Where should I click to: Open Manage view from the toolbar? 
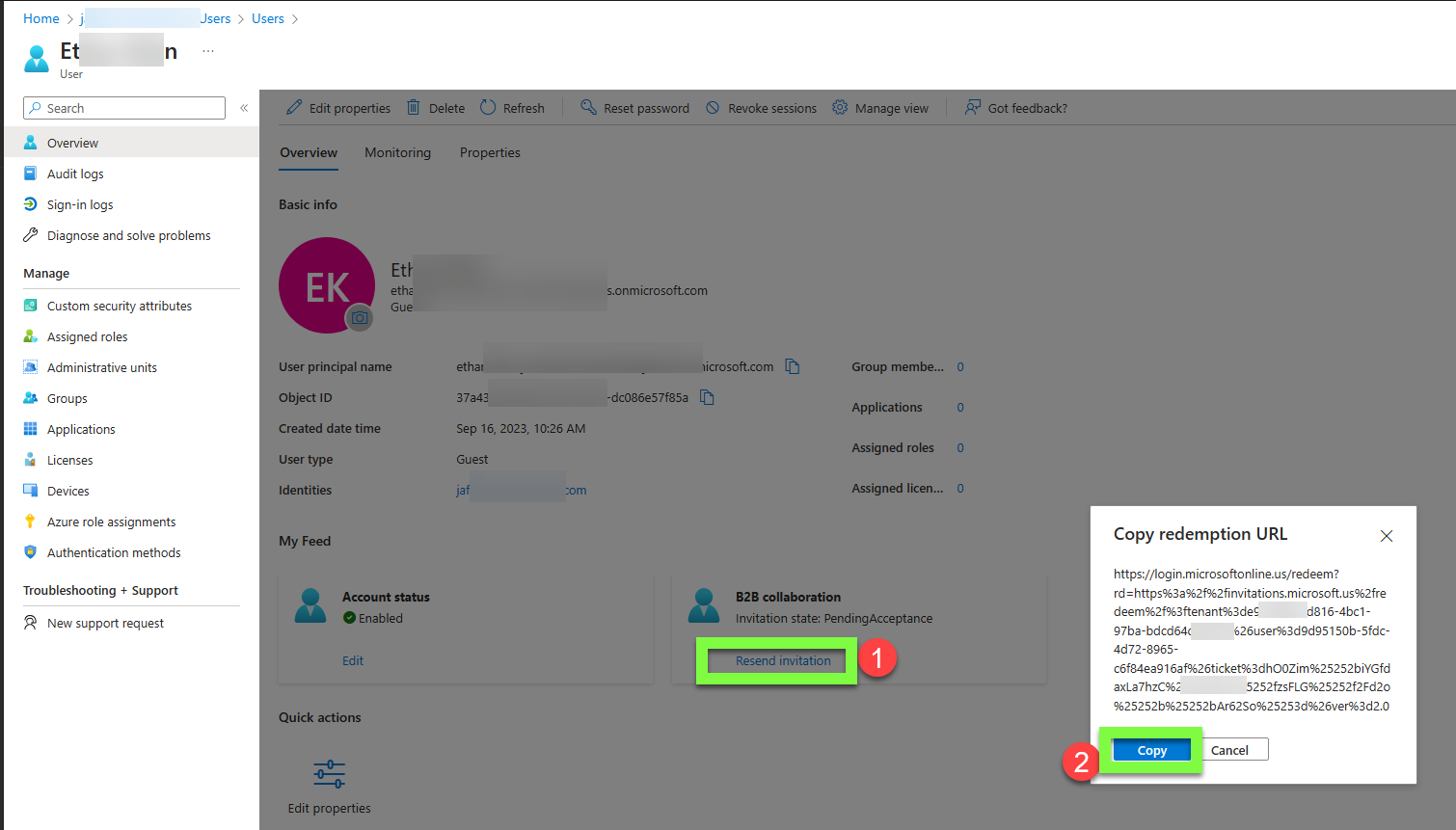tap(838, 108)
